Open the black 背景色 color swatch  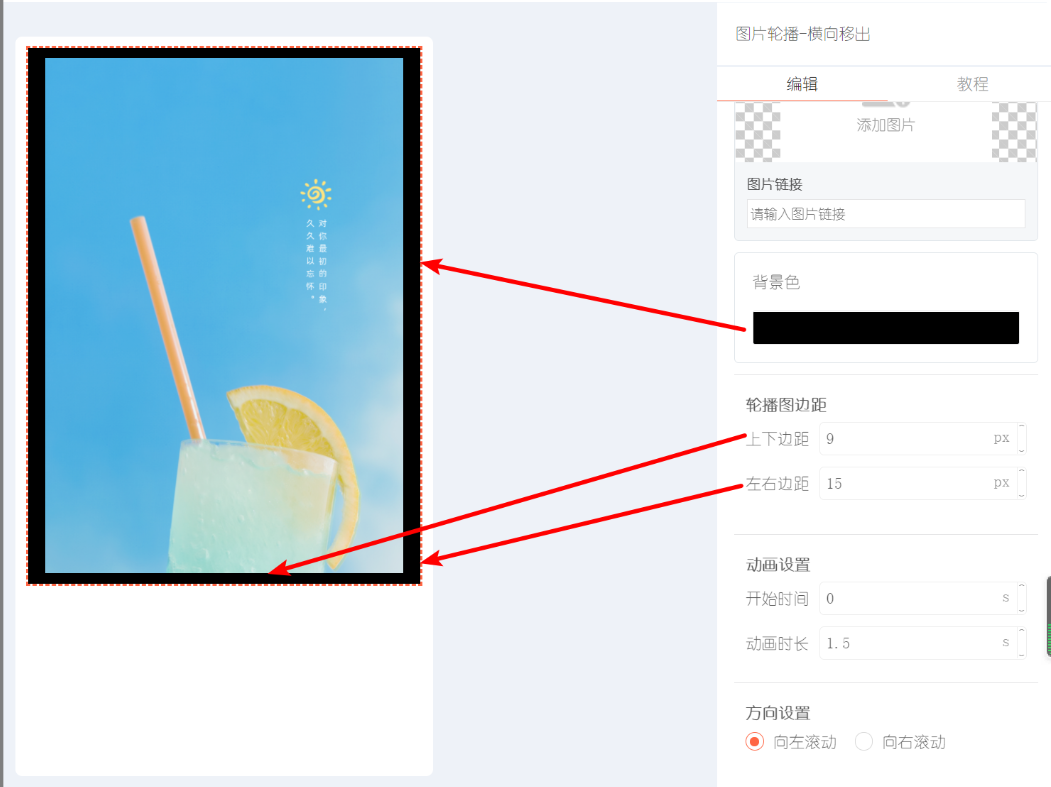[x=885, y=328]
